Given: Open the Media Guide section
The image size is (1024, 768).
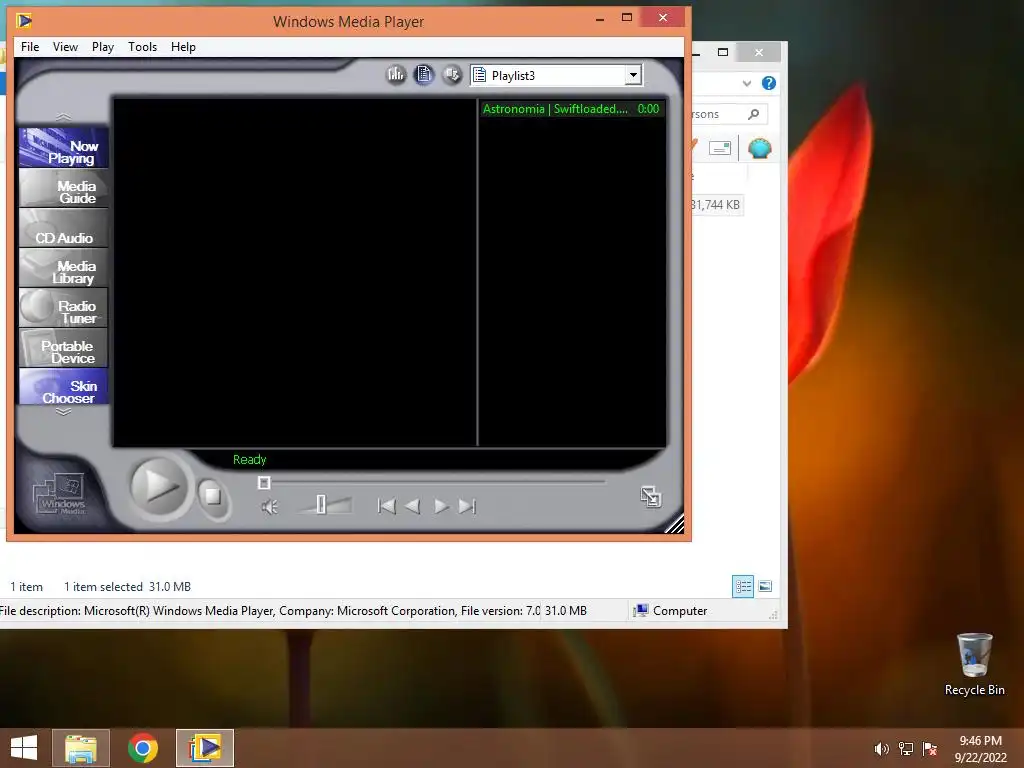Looking at the screenshot, I should tap(63, 188).
